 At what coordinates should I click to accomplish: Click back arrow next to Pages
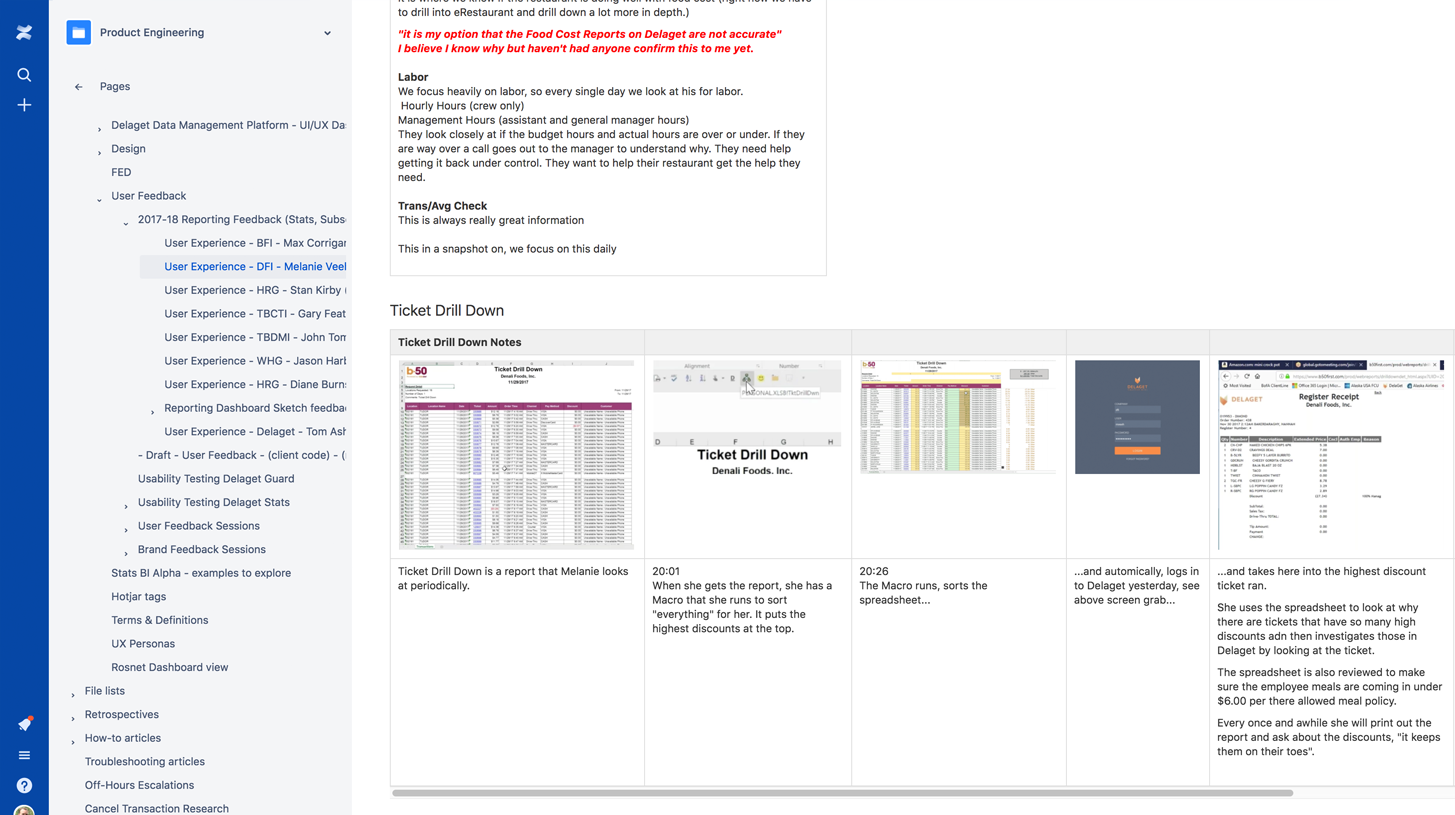click(x=79, y=87)
